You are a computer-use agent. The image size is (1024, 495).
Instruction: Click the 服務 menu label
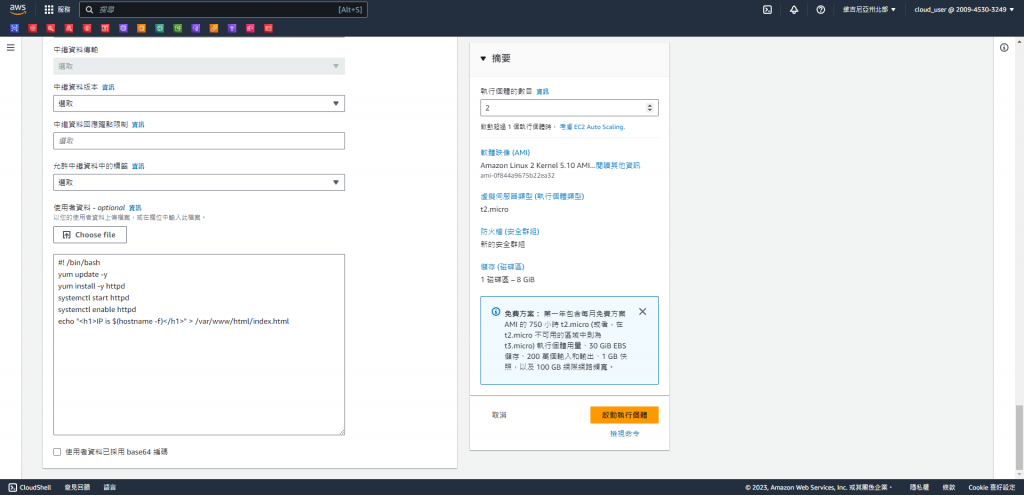pos(64,10)
